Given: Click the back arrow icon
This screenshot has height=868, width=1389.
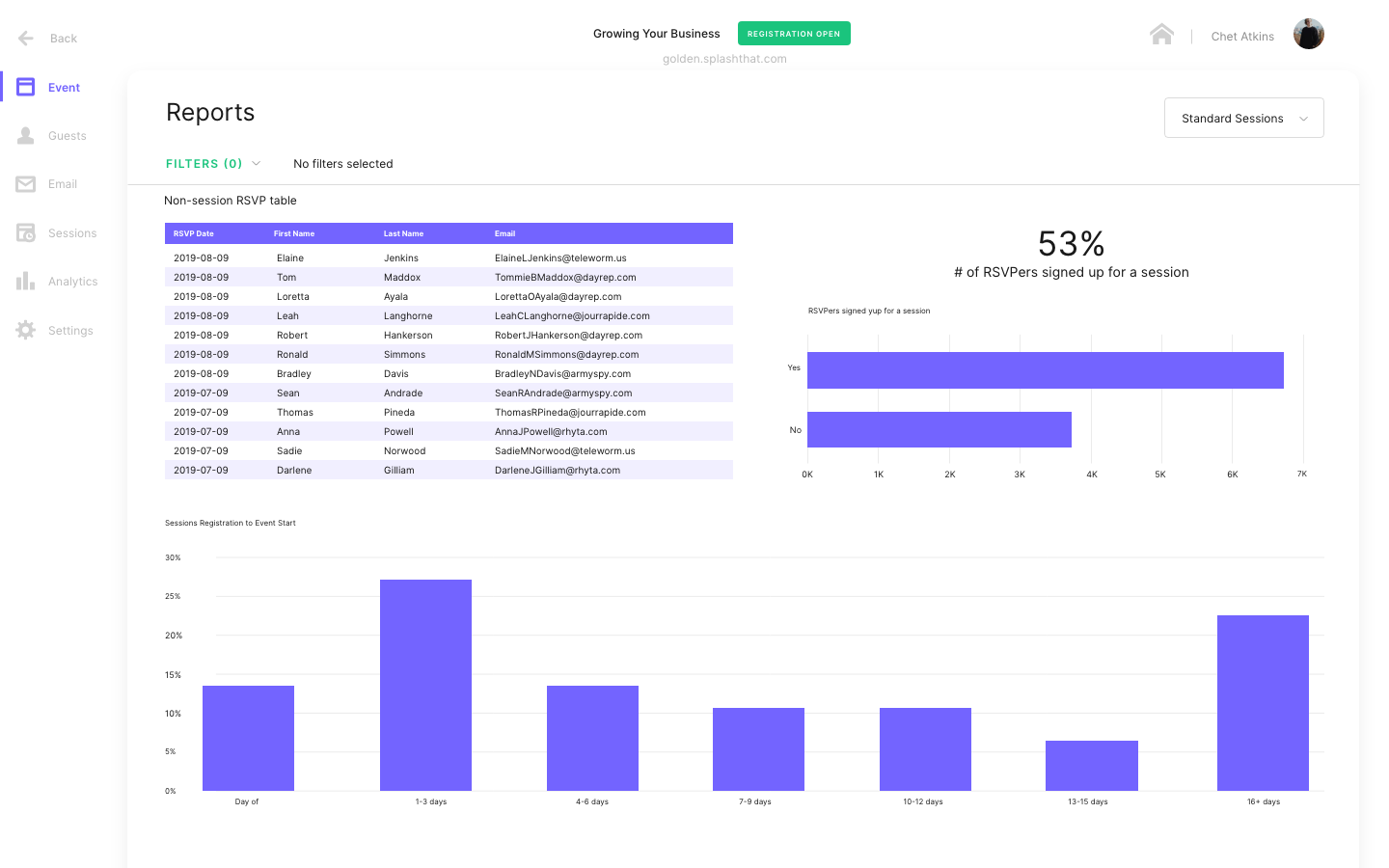Looking at the screenshot, I should pyautogui.click(x=26, y=39).
